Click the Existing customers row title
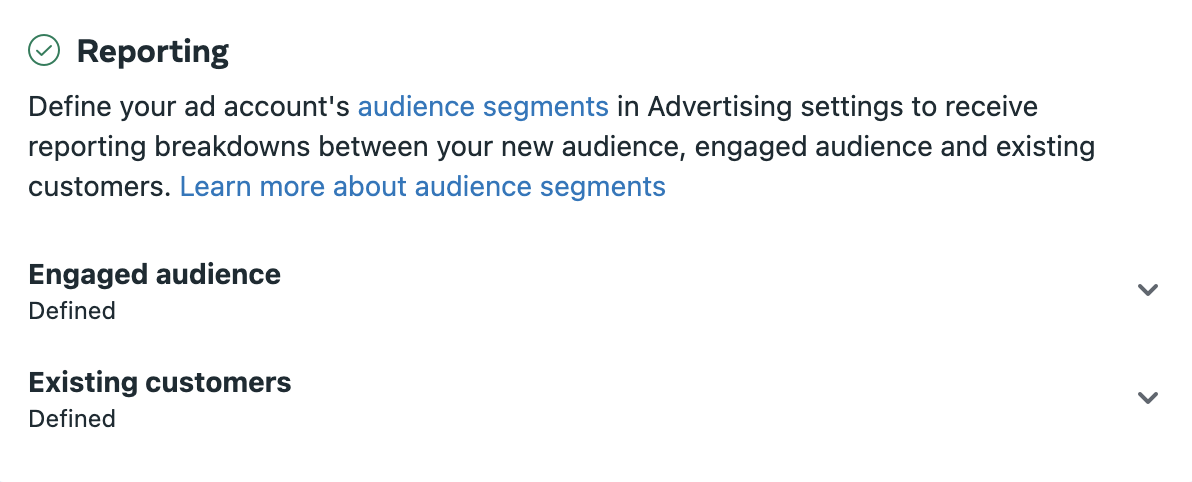The image size is (1192, 482). [160, 382]
